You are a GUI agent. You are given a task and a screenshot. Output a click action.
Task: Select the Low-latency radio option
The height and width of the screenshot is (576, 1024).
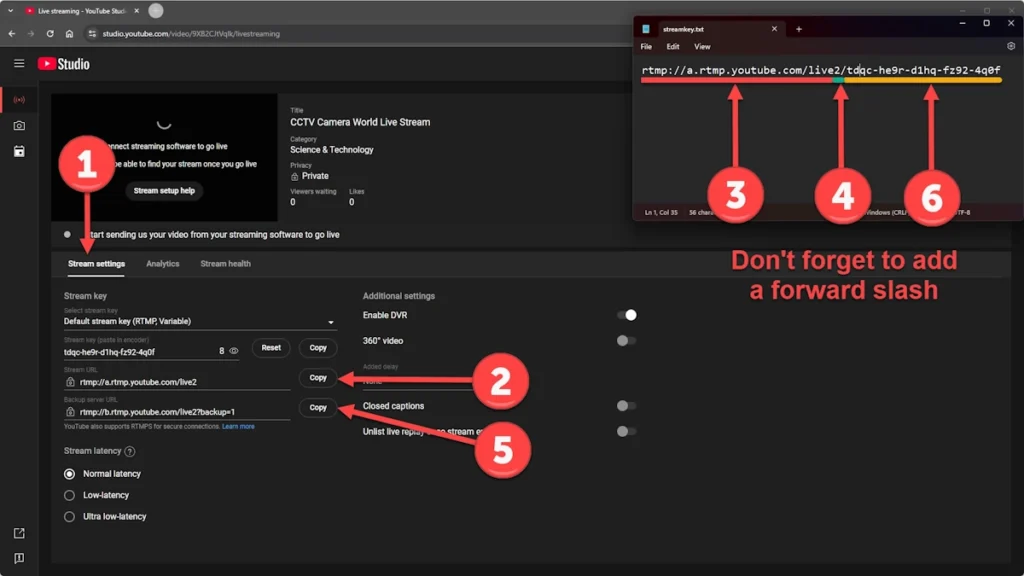(69, 495)
